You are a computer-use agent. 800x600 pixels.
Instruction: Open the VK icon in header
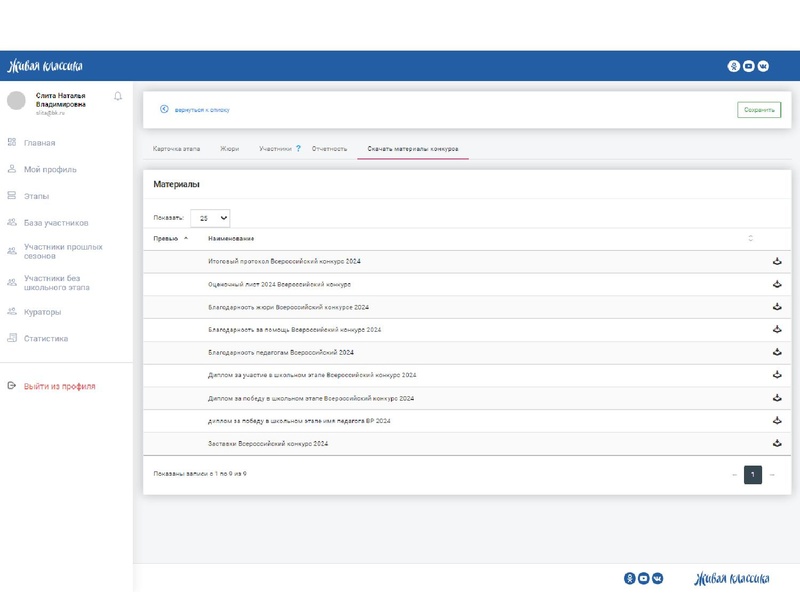point(764,66)
